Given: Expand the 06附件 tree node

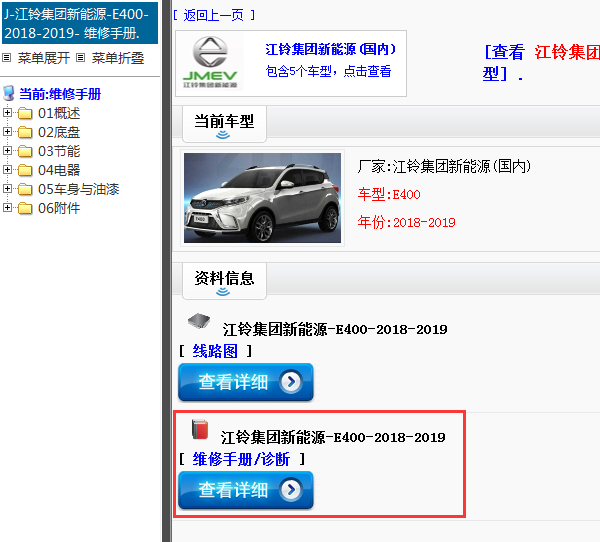Looking at the screenshot, I should tap(7, 207).
